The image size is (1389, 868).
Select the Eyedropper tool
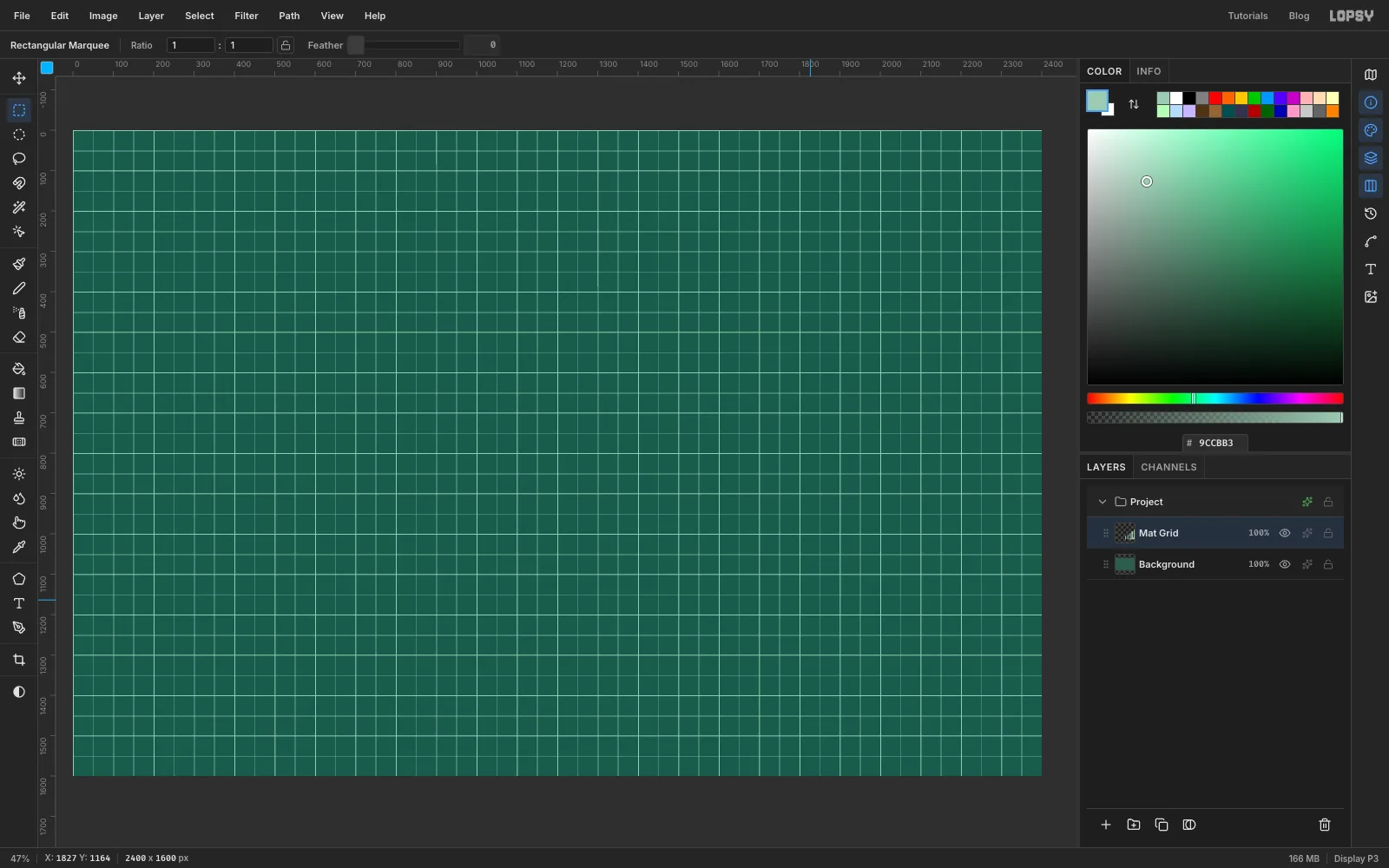(19, 547)
